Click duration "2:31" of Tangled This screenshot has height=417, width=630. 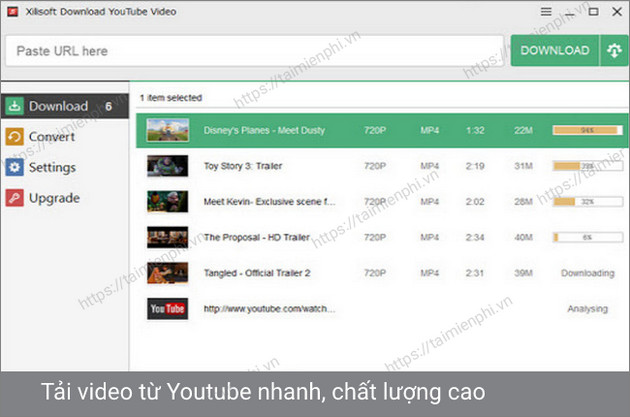tap(475, 273)
